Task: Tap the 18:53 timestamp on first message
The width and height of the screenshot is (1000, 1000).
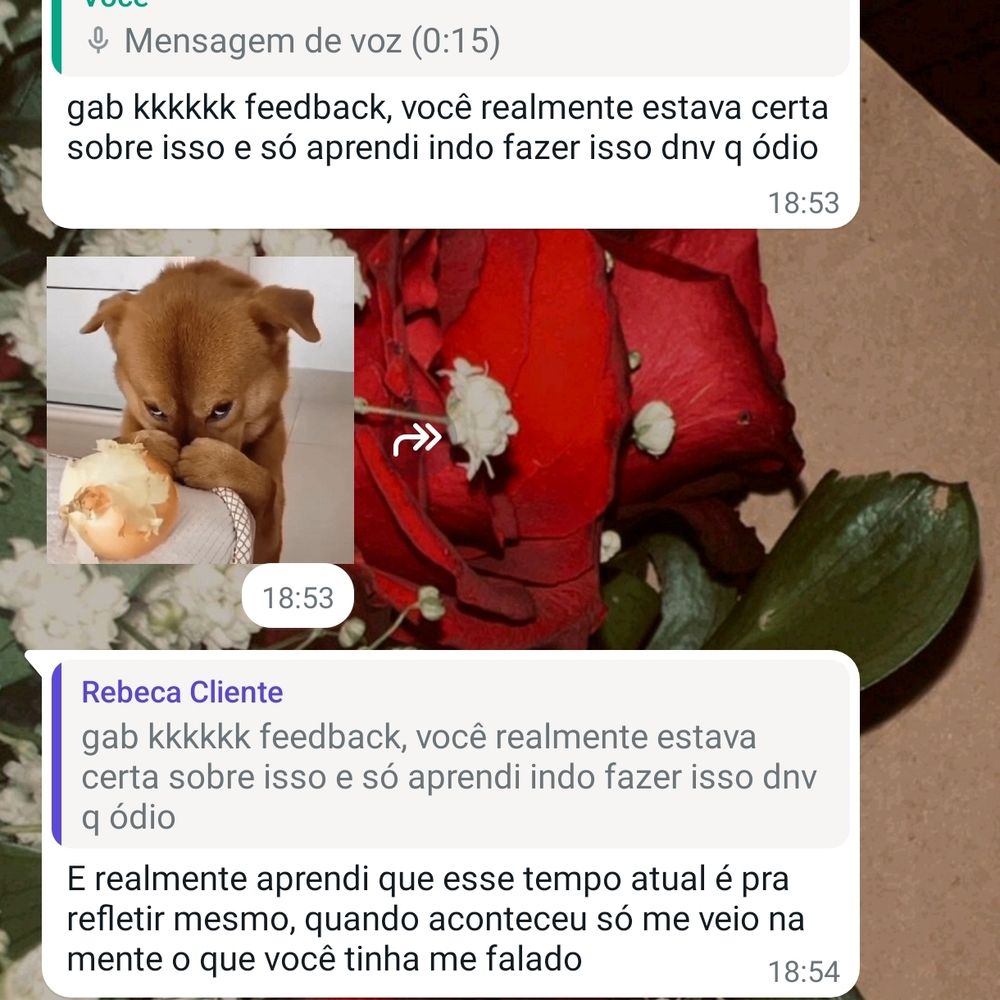Action: click(x=804, y=203)
